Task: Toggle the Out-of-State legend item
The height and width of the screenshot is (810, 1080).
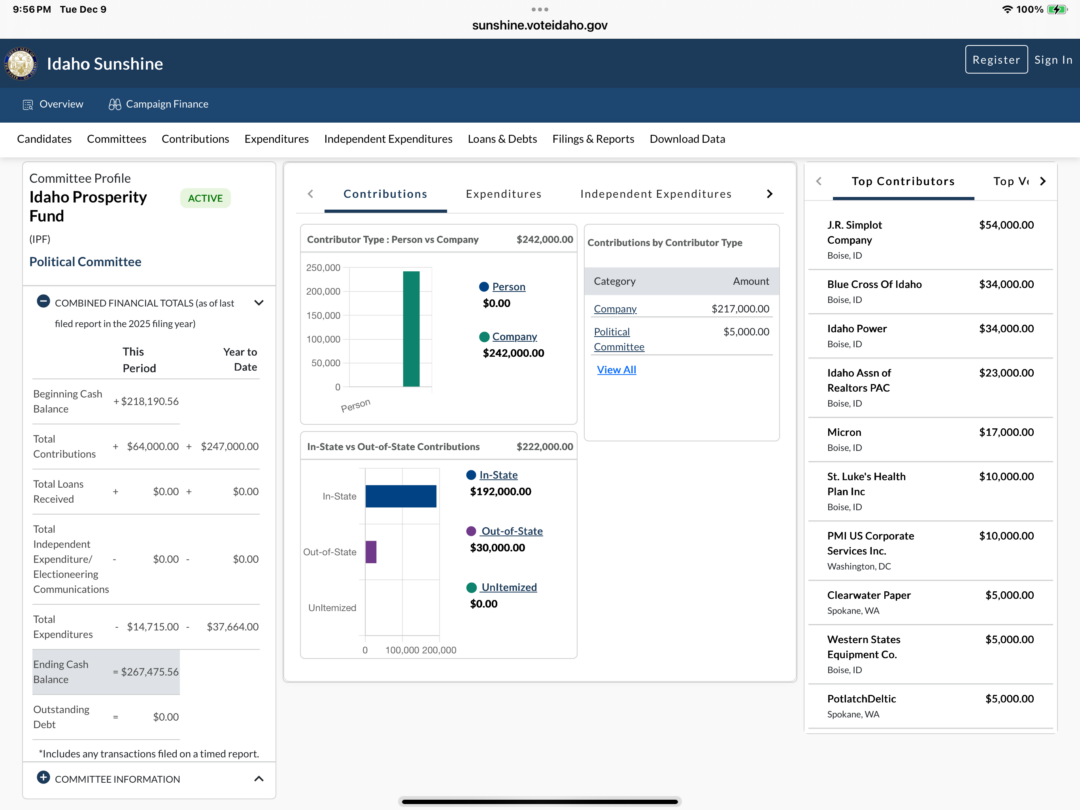Action: (511, 531)
